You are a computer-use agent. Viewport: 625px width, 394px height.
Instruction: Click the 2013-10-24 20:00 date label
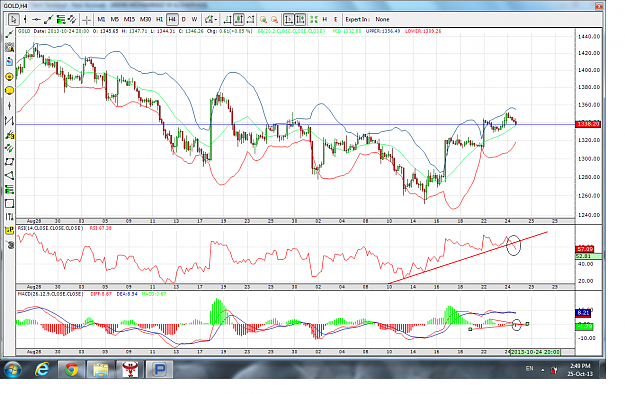(x=535, y=352)
